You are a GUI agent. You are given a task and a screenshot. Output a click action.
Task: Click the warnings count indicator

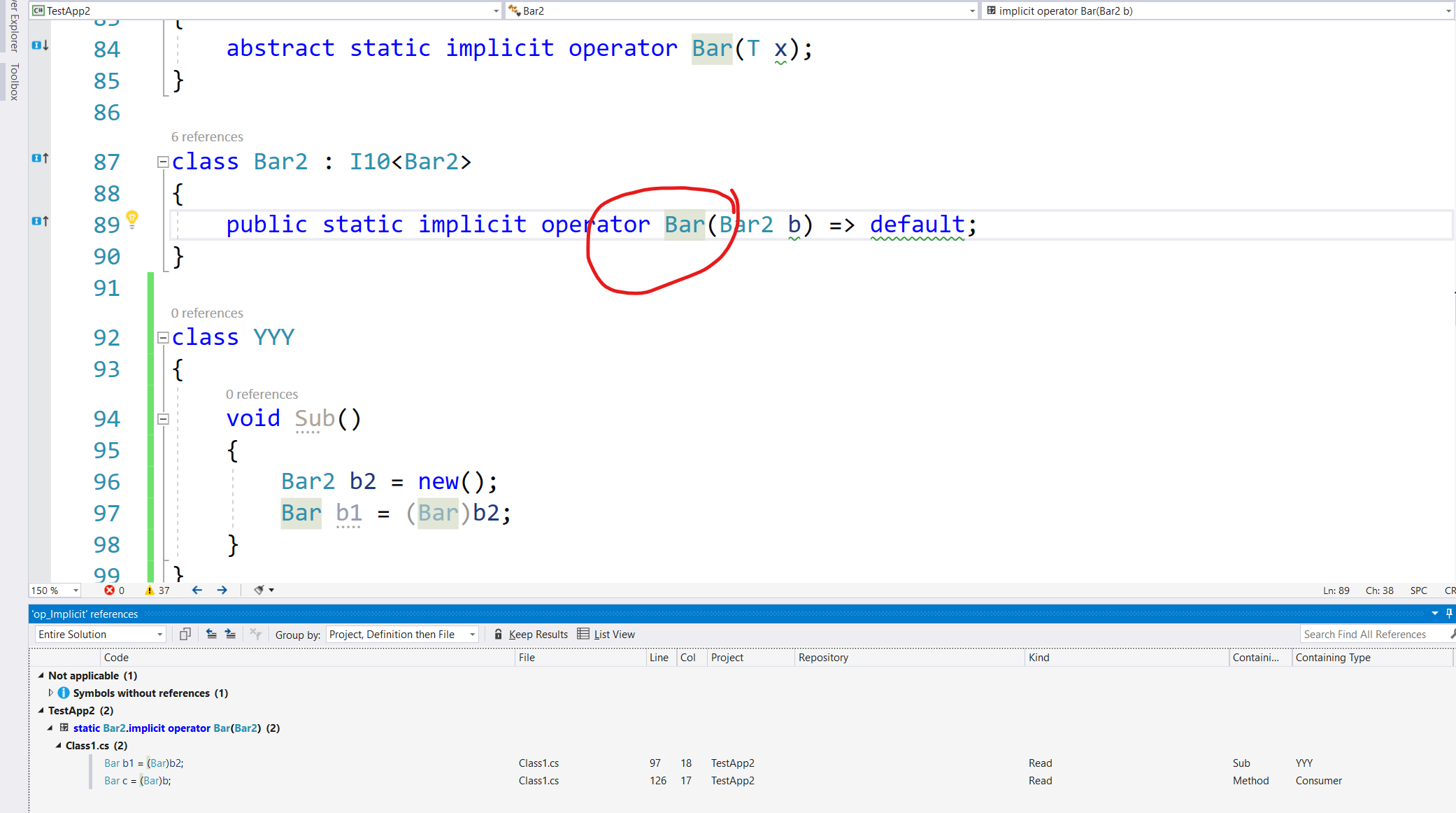(x=157, y=591)
